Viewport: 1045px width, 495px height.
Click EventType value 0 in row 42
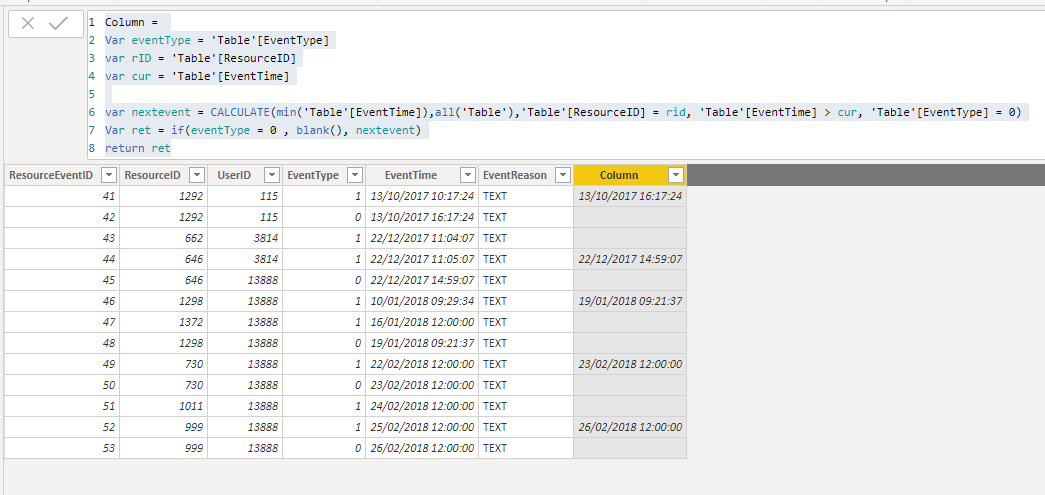pos(324,217)
